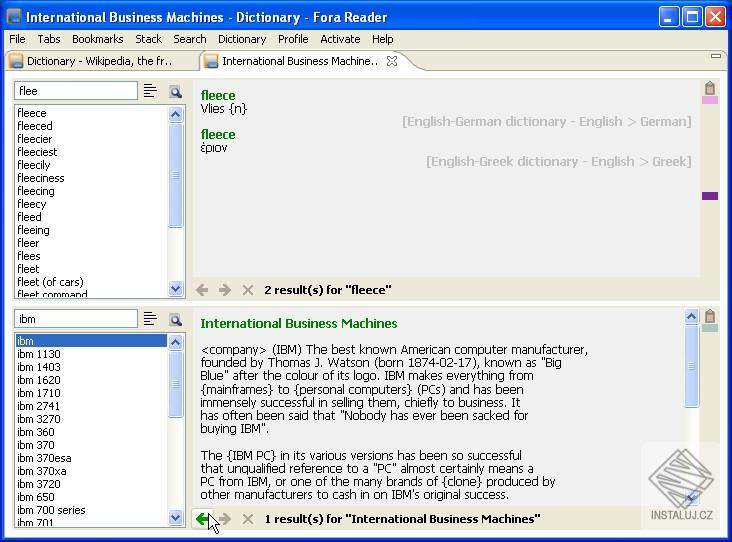Select 'ibm 1403' in the list
The height and width of the screenshot is (542, 732).
tap(39, 367)
